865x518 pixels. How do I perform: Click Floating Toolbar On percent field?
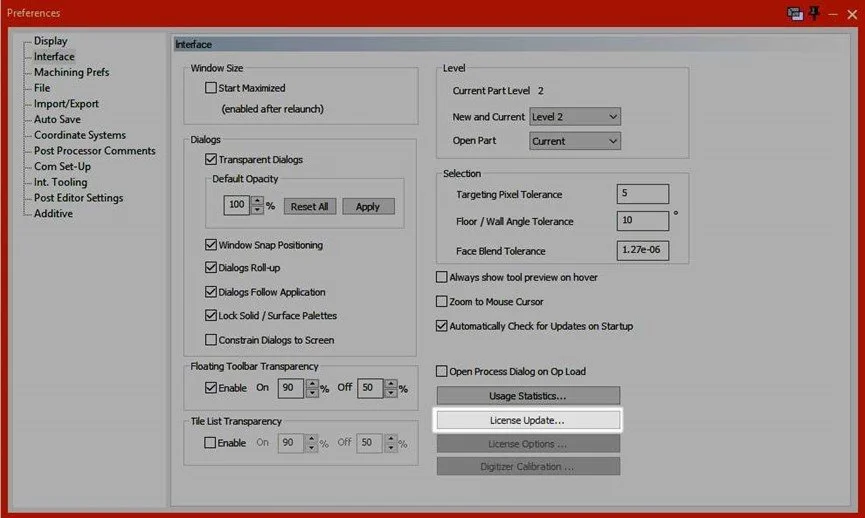click(x=290, y=388)
